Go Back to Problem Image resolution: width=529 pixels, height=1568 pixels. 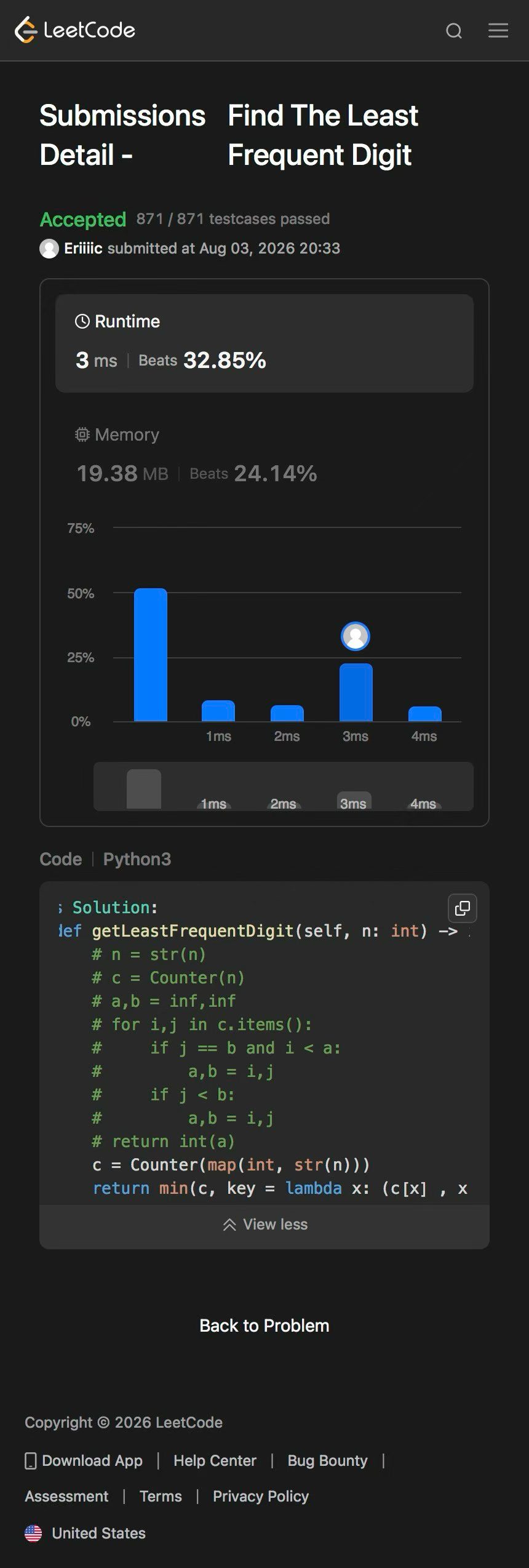pyautogui.click(x=264, y=1326)
